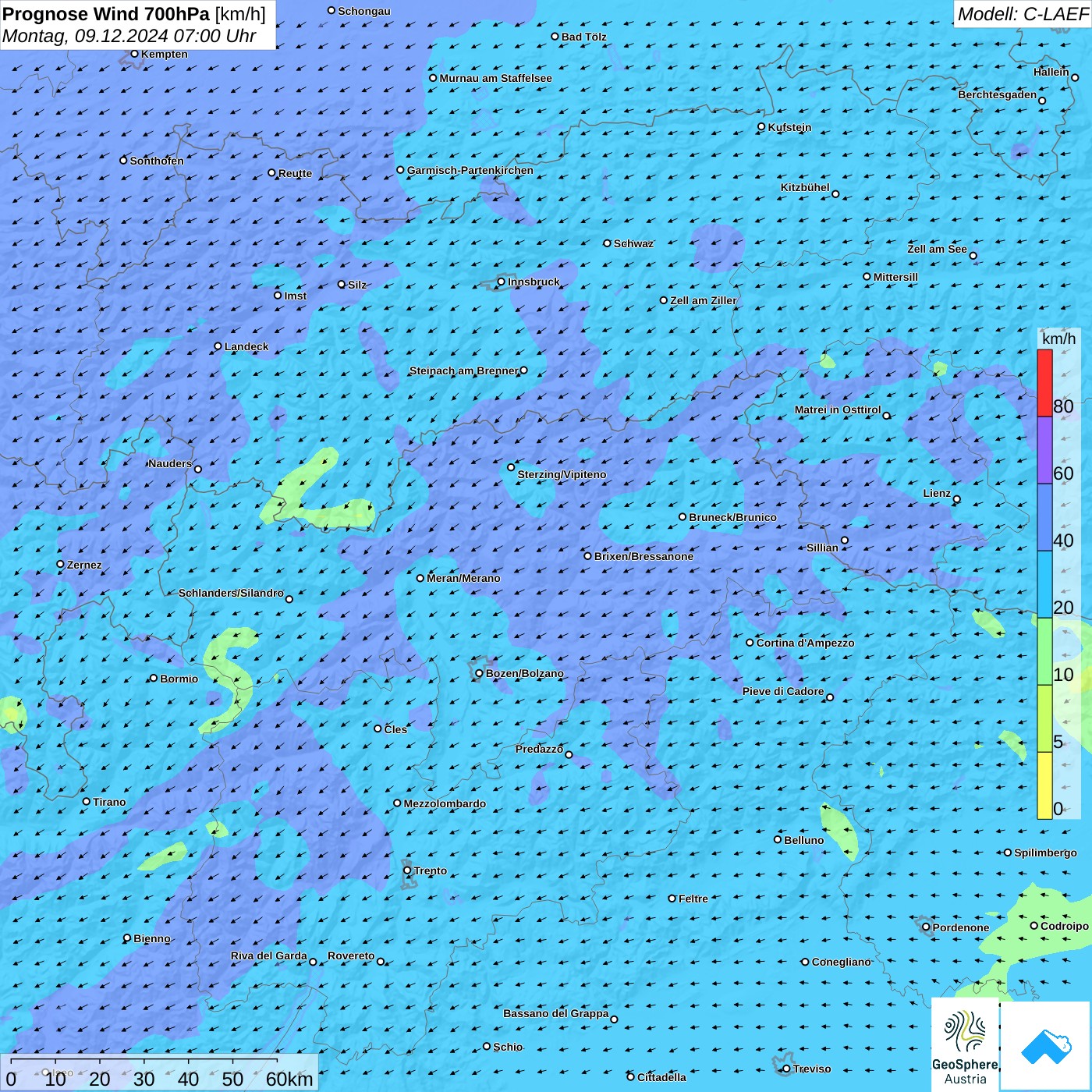Viewport: 1092px width, 1092px height.
Task: Click the Tirano location marker
Action: click(87, 801)
